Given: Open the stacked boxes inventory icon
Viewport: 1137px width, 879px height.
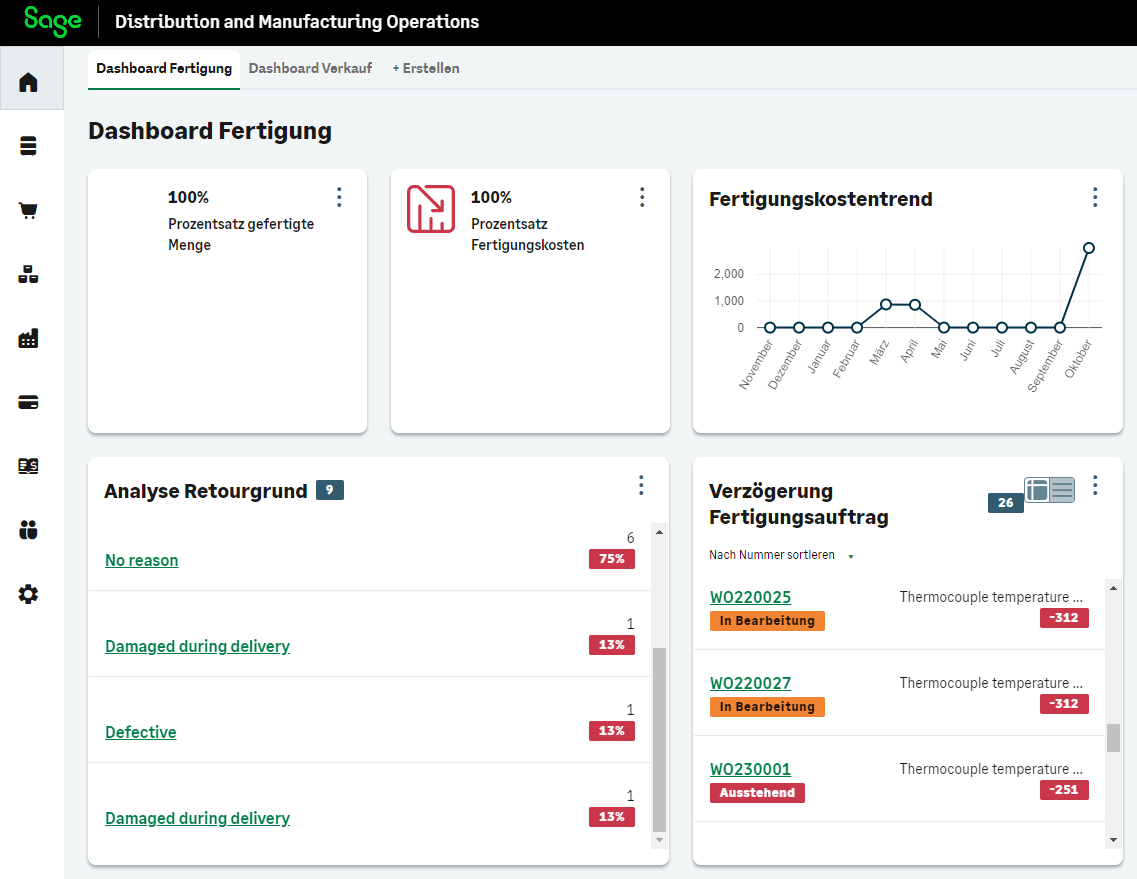Looking at the screenshot, I should coord(28,275).
